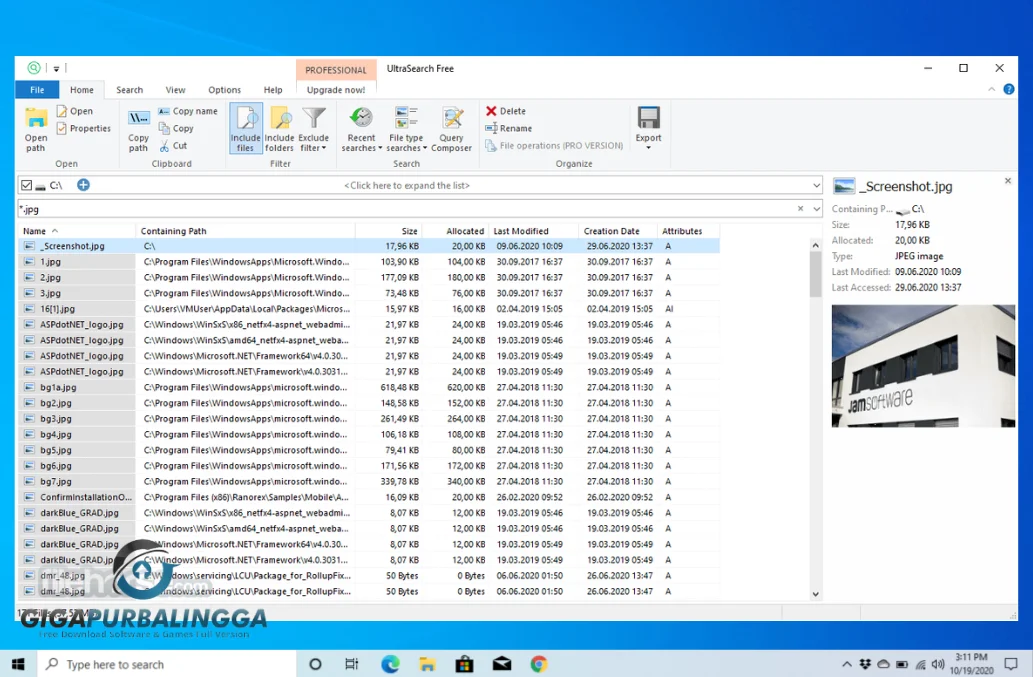Image resolution: width=1033 pixels, height=677 pixels.
Task: Open the File menu tab
Action: 38,90
